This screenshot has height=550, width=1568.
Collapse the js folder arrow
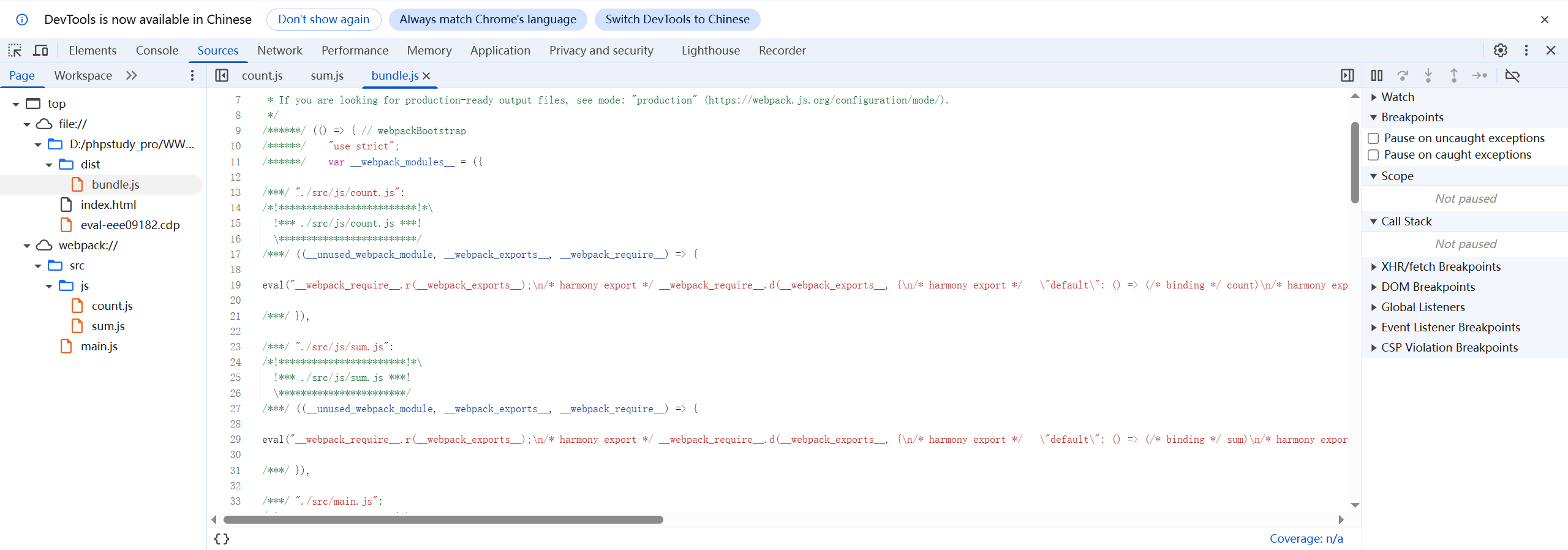(x=49, y=286)
